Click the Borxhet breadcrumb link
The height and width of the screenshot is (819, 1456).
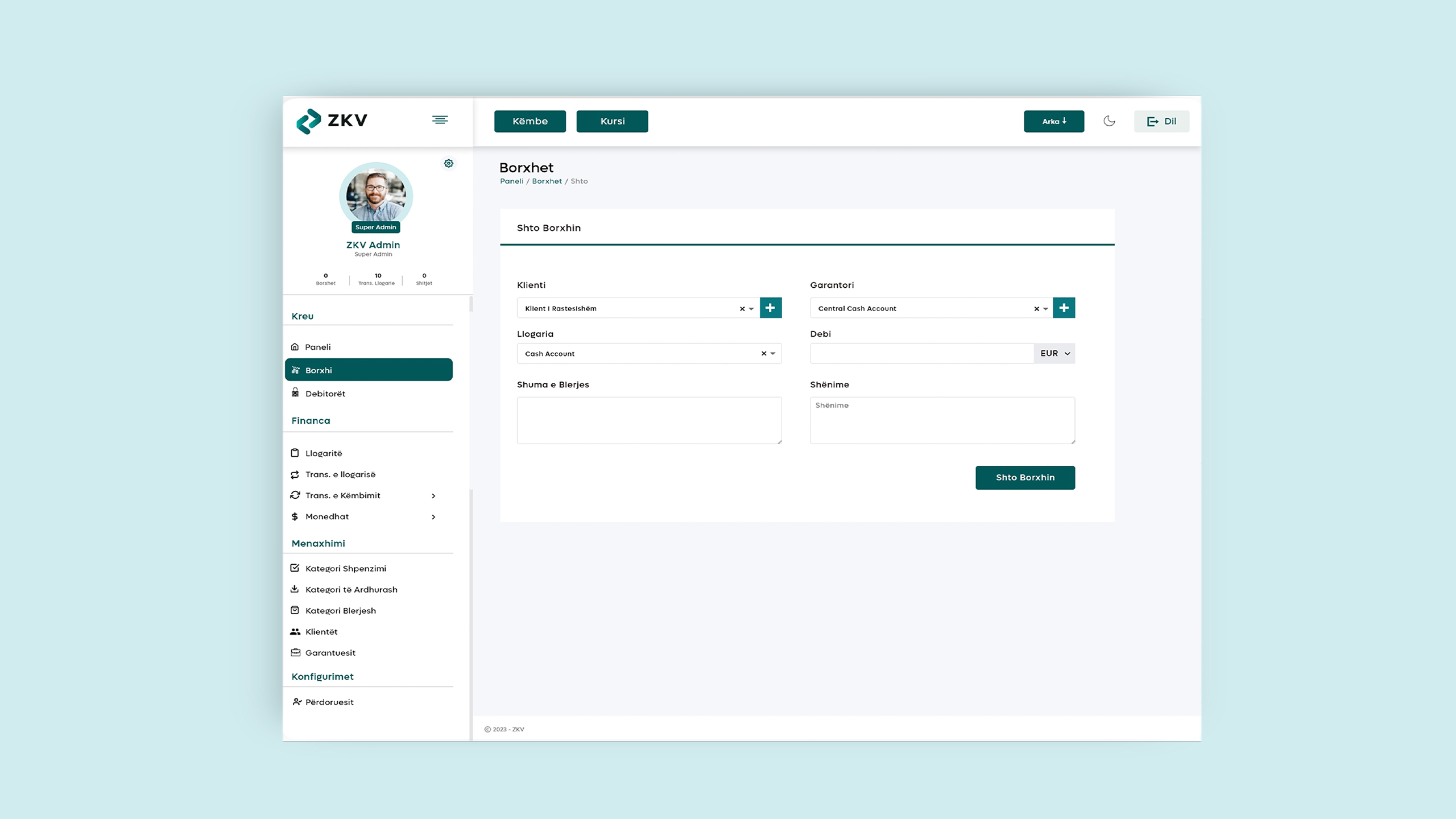(x=547, y=181)
